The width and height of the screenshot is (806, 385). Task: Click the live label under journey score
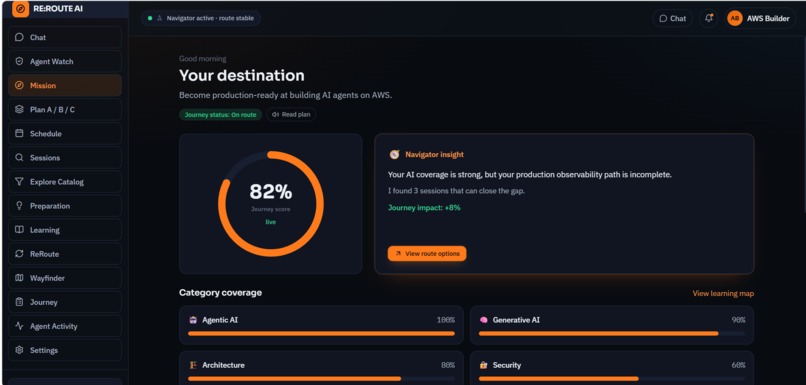270,222
